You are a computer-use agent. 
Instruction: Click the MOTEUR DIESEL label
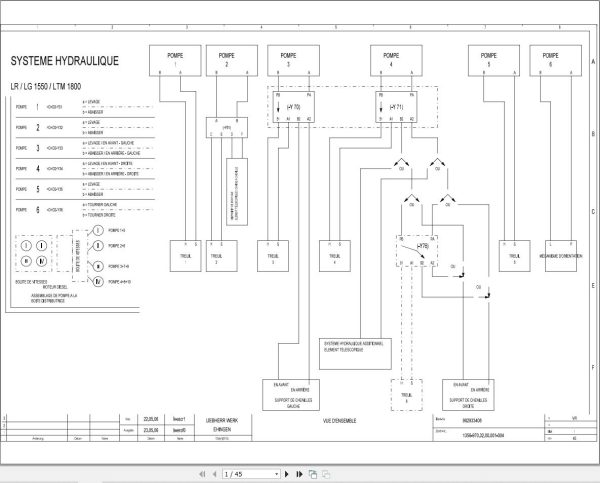pyautogui.click(x=55, y=287)
